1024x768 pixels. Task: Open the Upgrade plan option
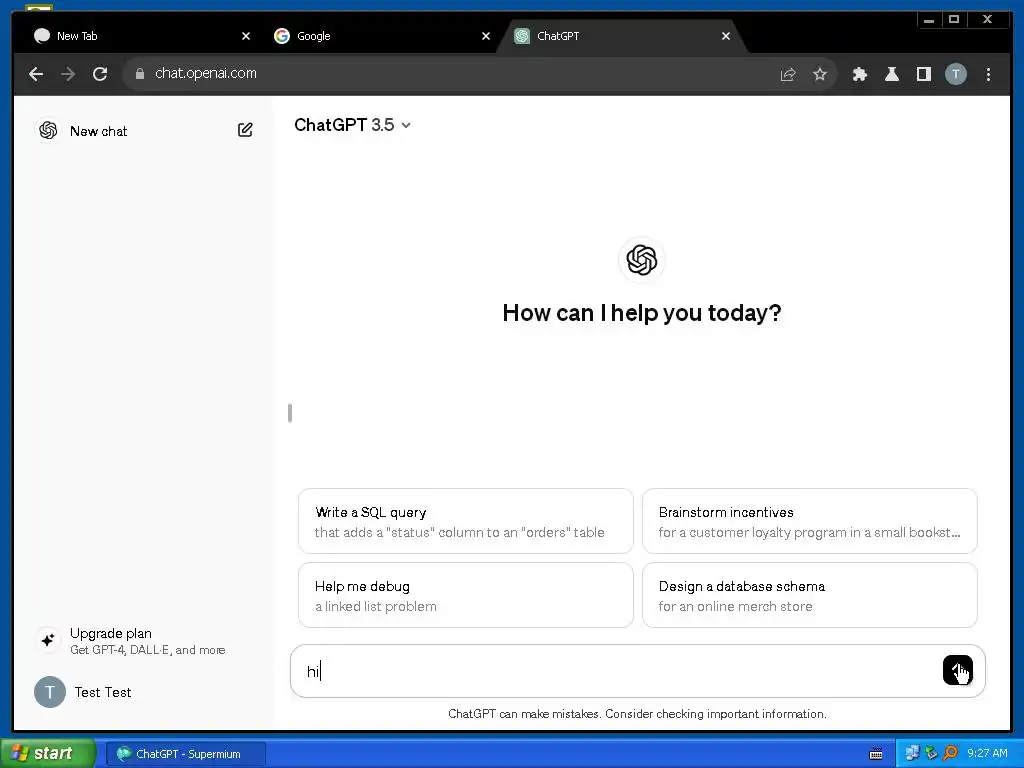(x=144, y=641)
